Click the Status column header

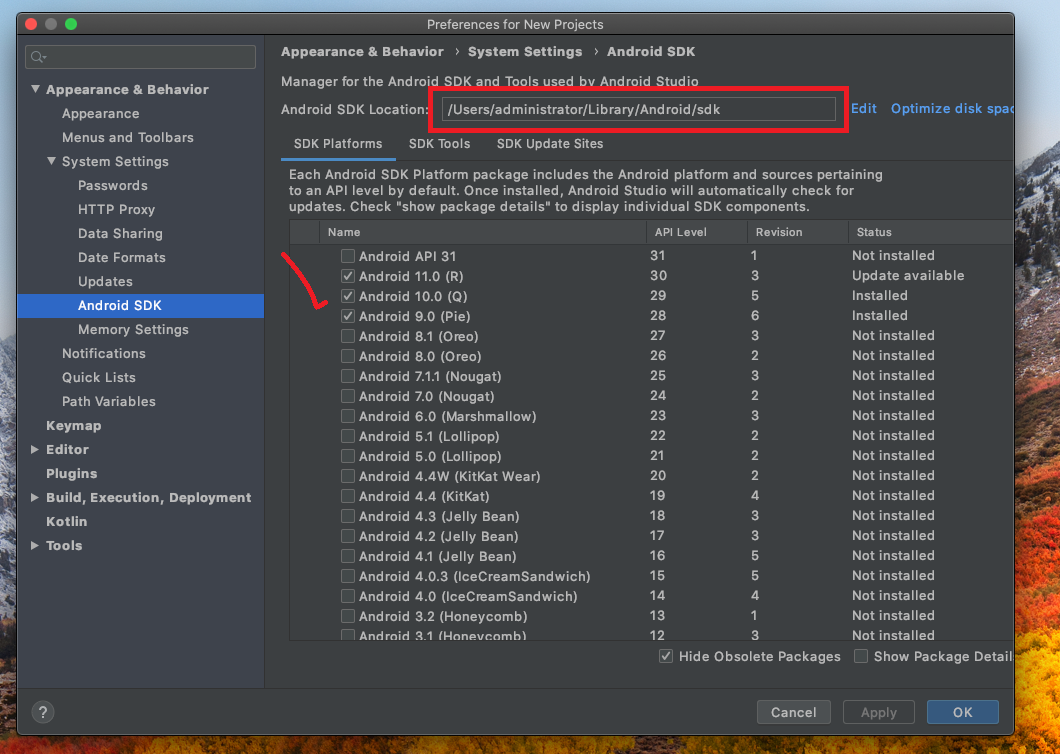931,232
